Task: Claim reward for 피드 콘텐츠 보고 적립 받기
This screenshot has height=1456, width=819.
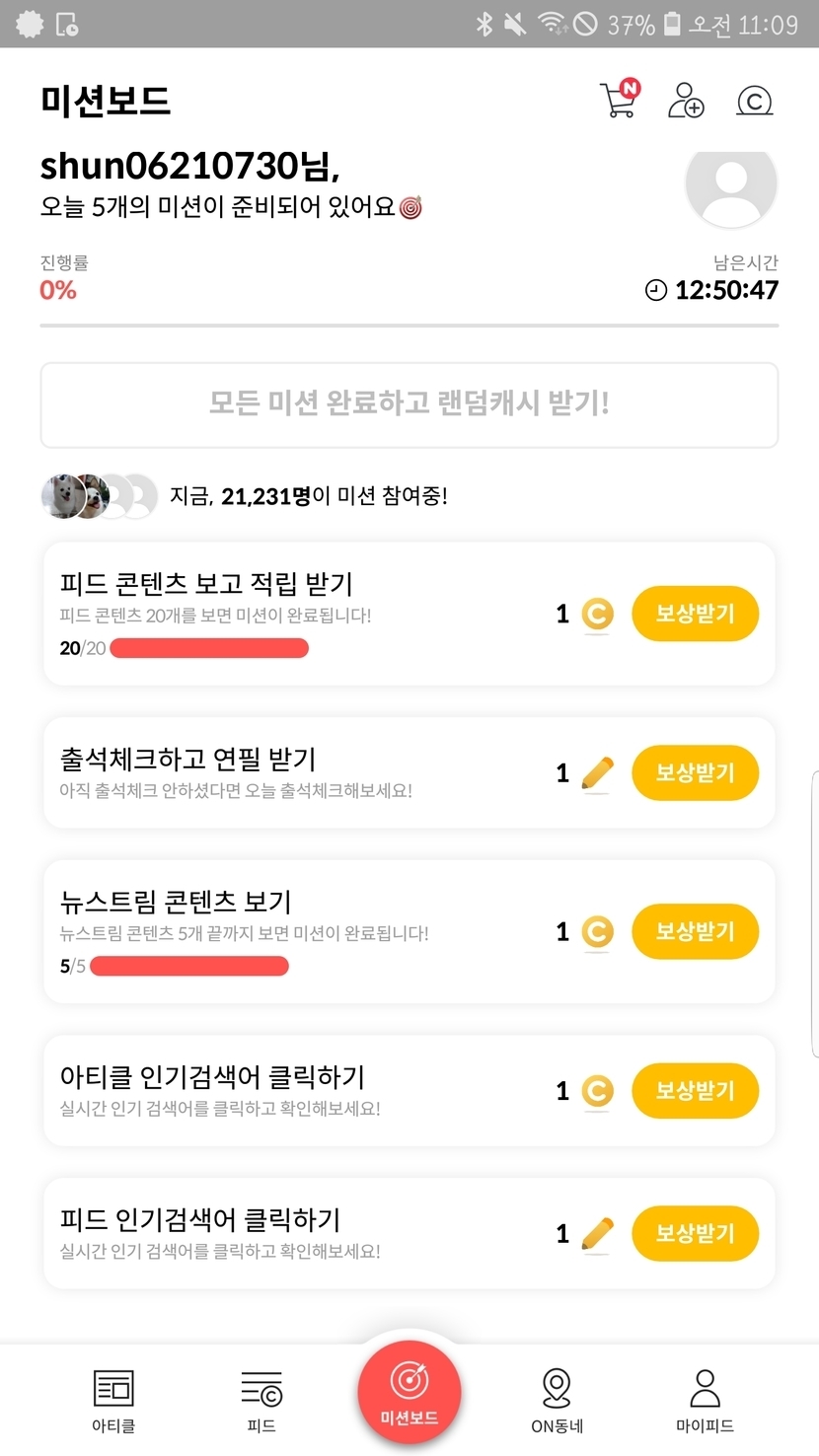Action: [x=695, y=614]
